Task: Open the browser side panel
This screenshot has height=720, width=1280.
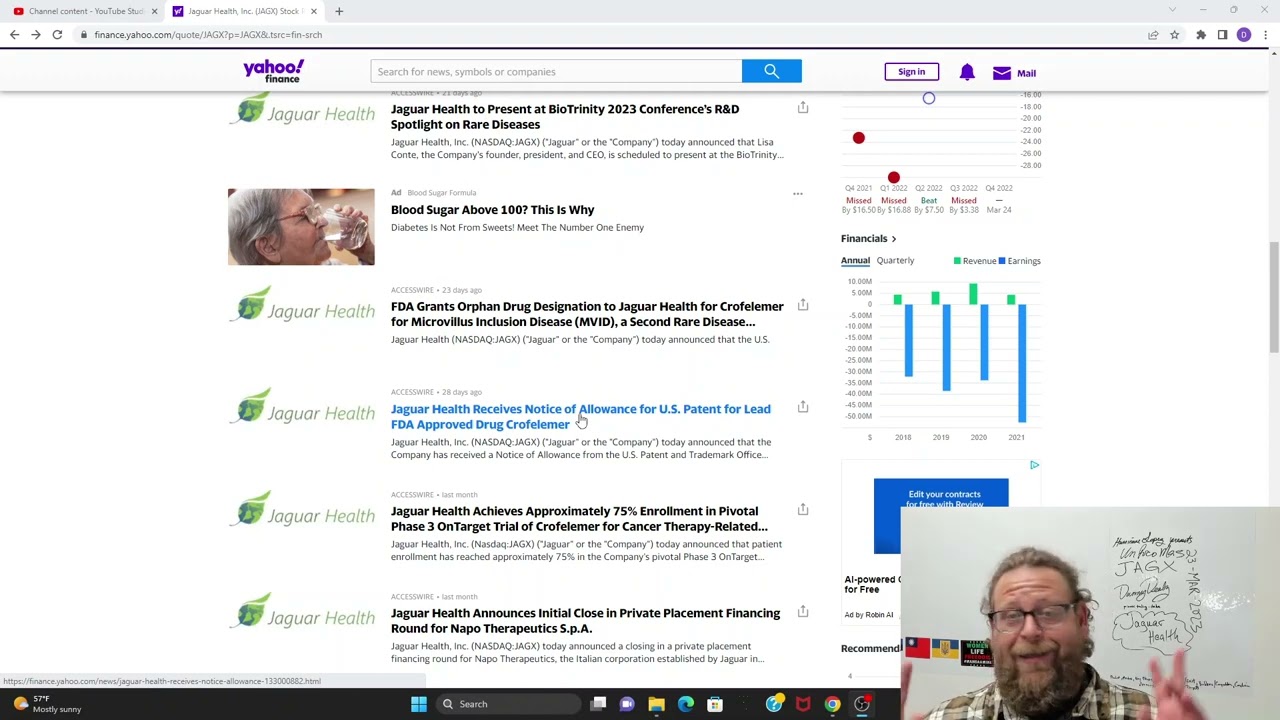Action: point(1222,35)
